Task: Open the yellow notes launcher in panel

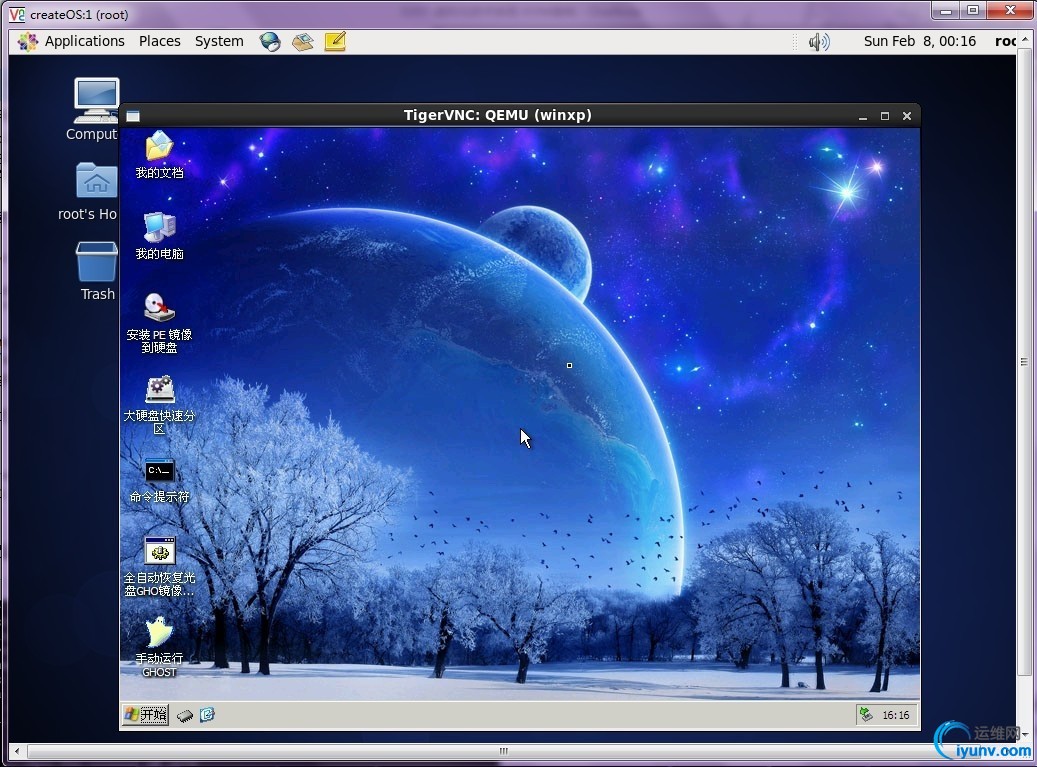Action: 335,41
